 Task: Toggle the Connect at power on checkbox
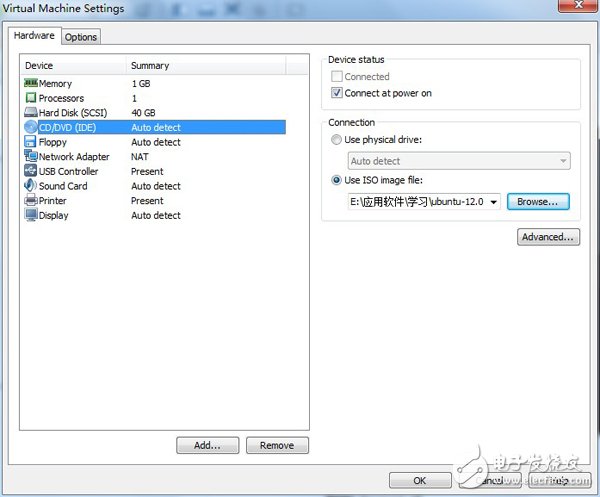point(337,93)
